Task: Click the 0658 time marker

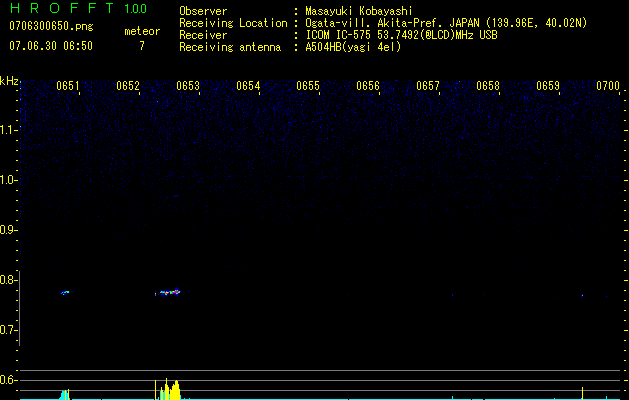Action: pyautogui.click(x=488, y=86)
